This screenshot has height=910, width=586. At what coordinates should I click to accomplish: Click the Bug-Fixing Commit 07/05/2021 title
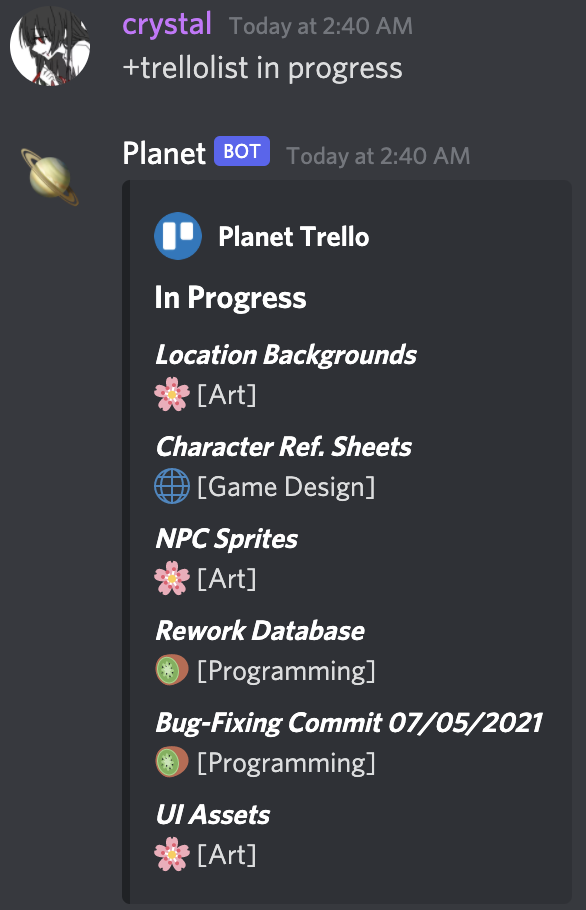coord(349,722)
